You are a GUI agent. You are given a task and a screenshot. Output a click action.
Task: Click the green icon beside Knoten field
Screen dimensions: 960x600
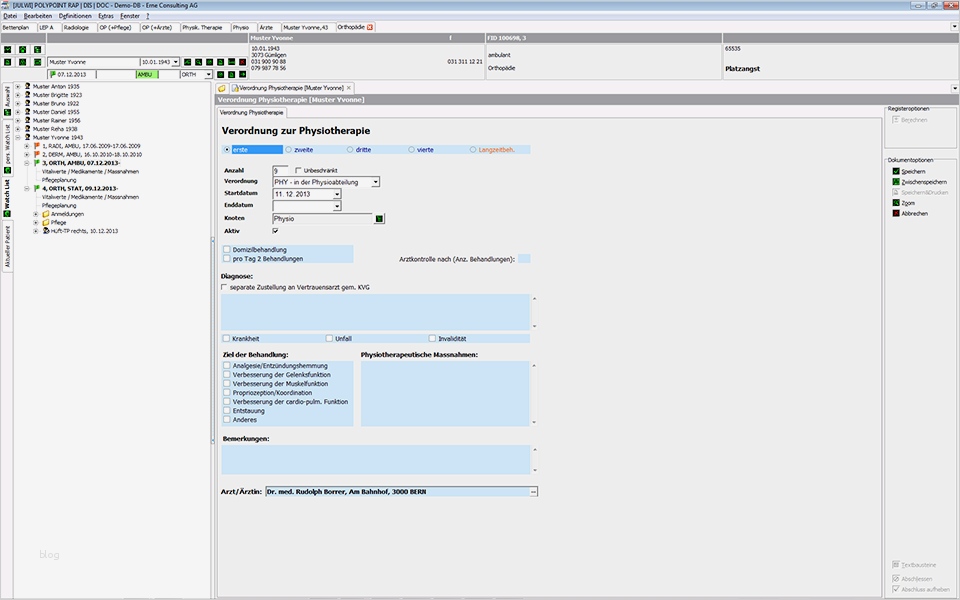(379, 218)
